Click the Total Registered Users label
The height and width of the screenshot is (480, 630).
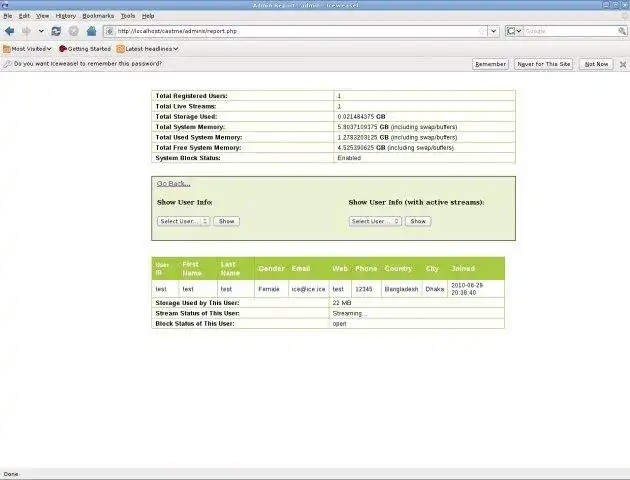click(191, 96)
